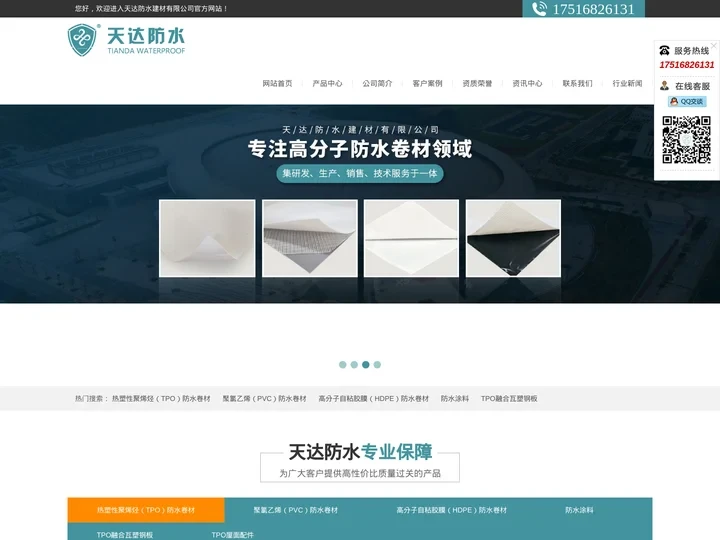Click hot search link 聚氯乙烯（PVC）防水卷材
The image size is (720, 540).
click(x=264, y=399)
